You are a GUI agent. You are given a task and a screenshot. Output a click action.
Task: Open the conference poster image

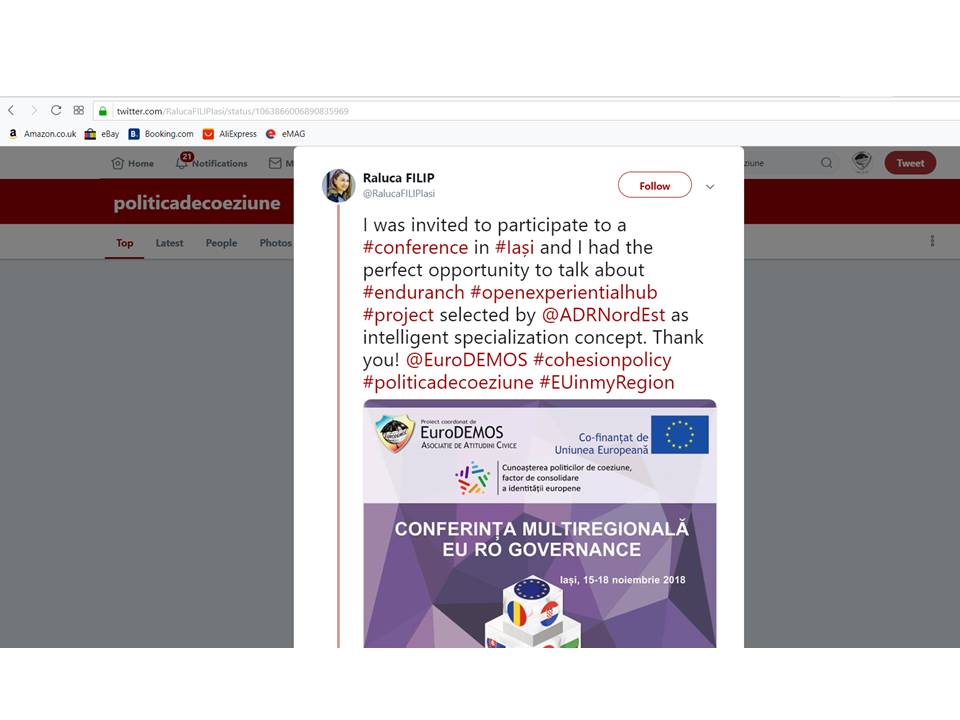(x=539, y=524)
